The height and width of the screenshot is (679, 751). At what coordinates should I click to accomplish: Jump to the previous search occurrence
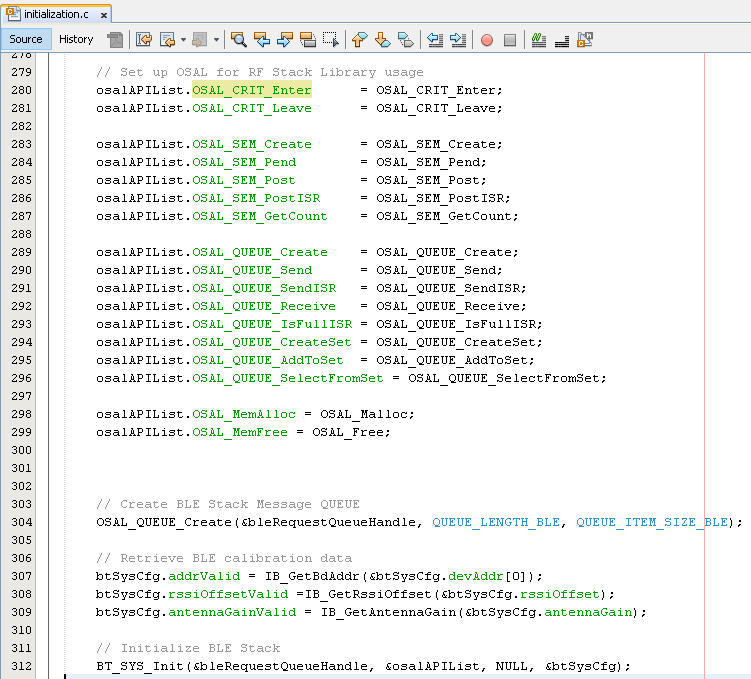[x=262, y=40]
